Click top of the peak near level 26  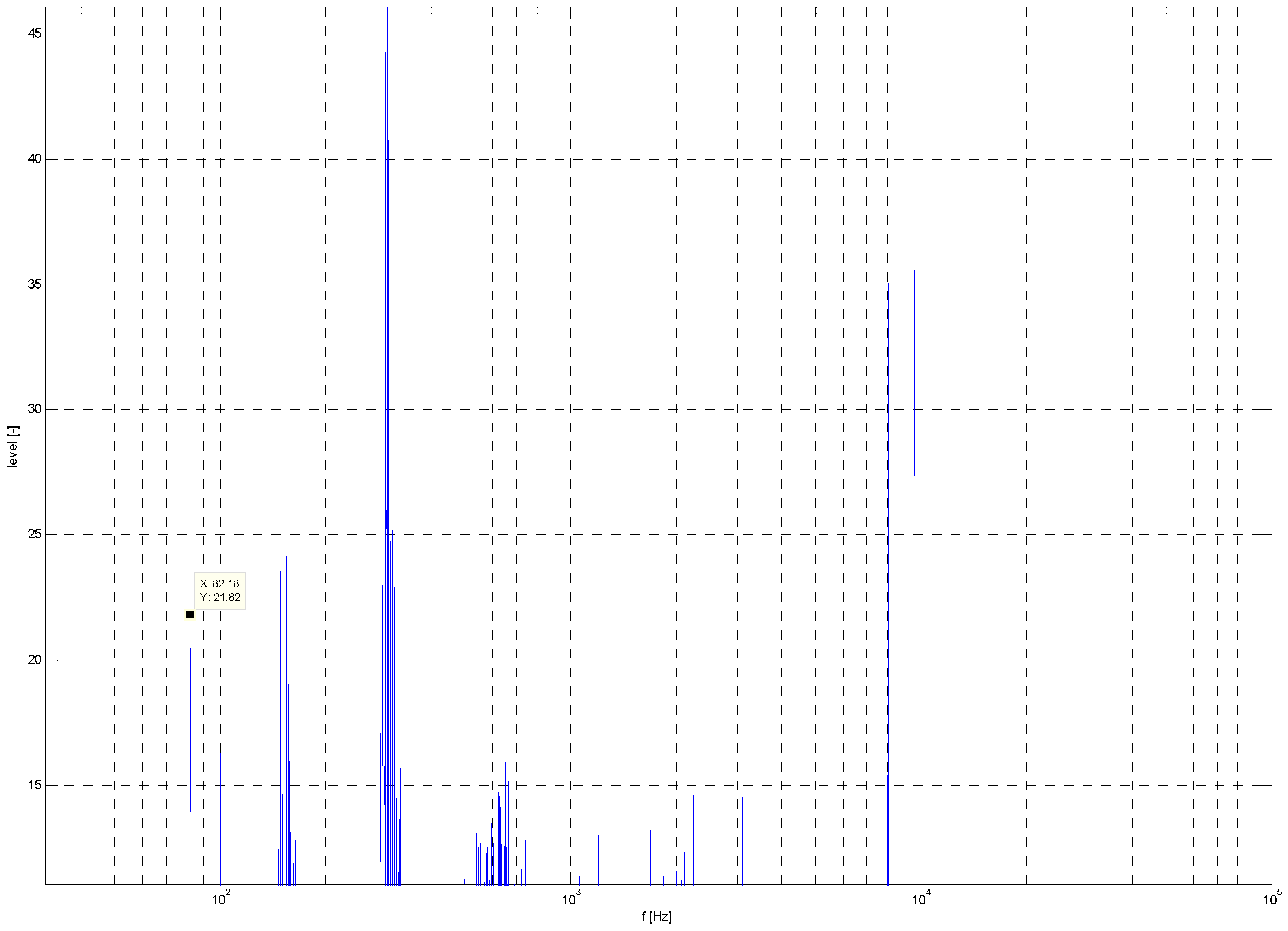coord(191,507)
